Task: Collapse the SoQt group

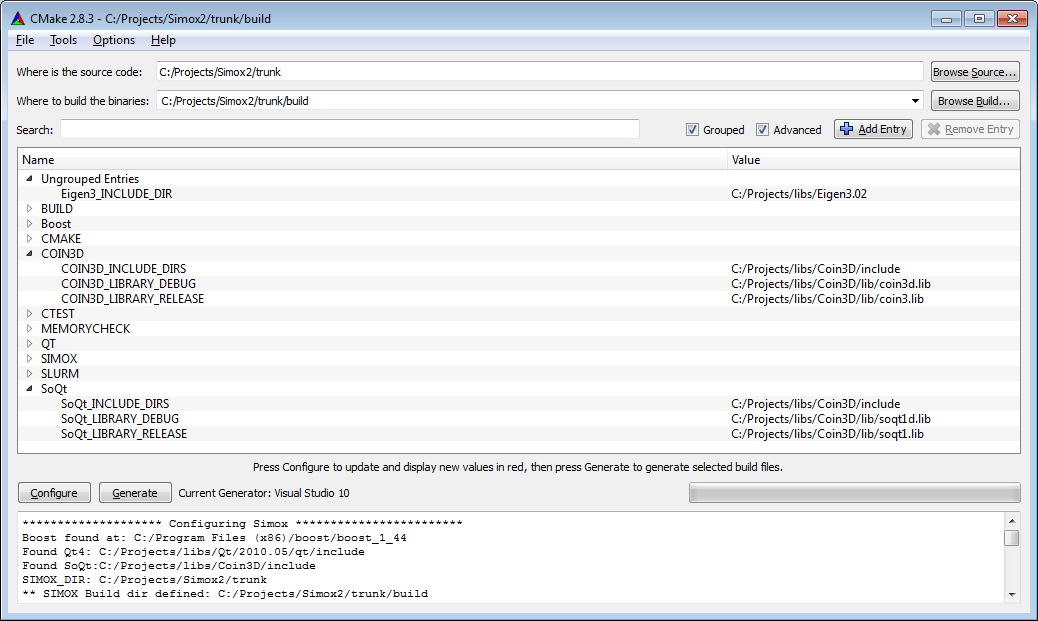Action: [29, 389]
